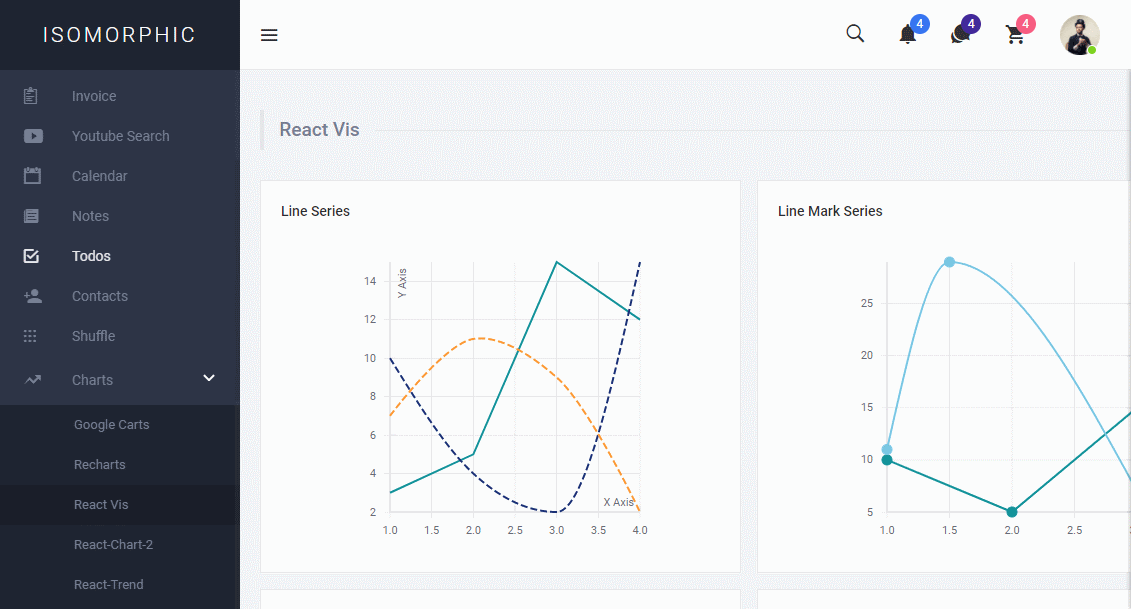Click the notification bell badge showing 4
1131x609 pixels.
[x=919, y=24]
